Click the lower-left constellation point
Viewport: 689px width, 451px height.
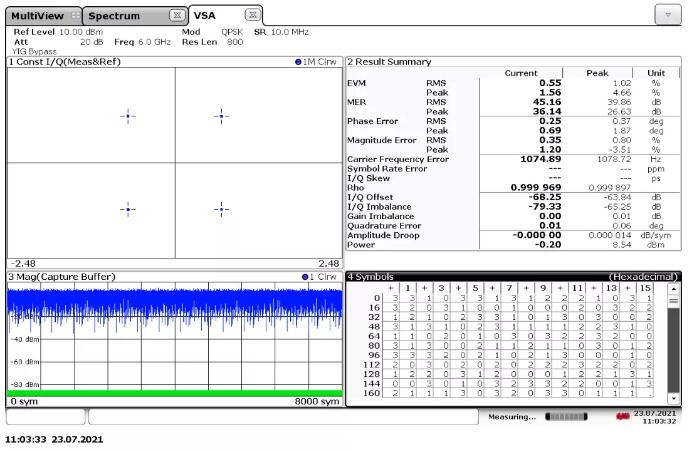tap(128, 209)
